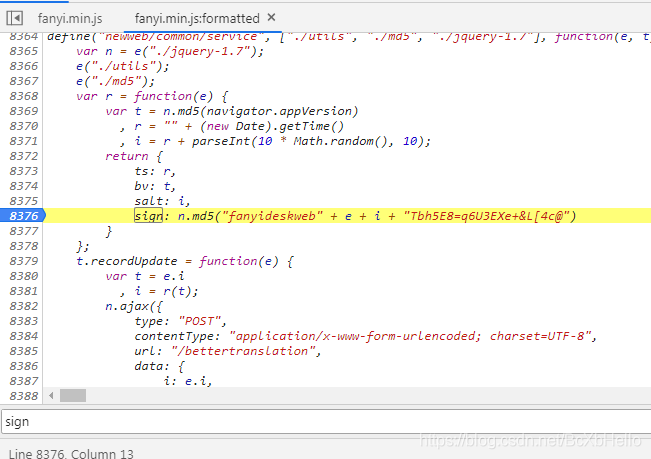Screen dimensions: 651x459
Task: Click the ts: r, property line
Action: [x=155, y=171]
